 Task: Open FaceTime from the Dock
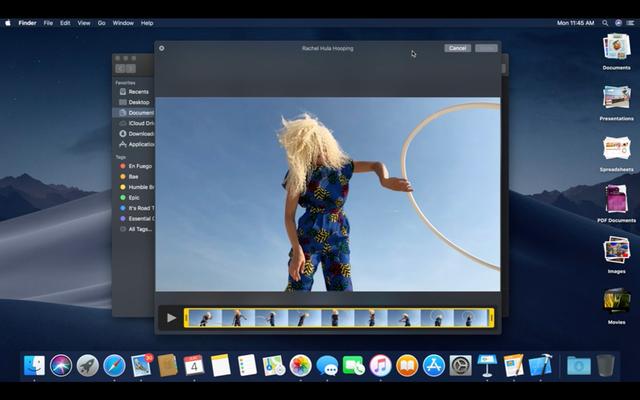(353, 365)
